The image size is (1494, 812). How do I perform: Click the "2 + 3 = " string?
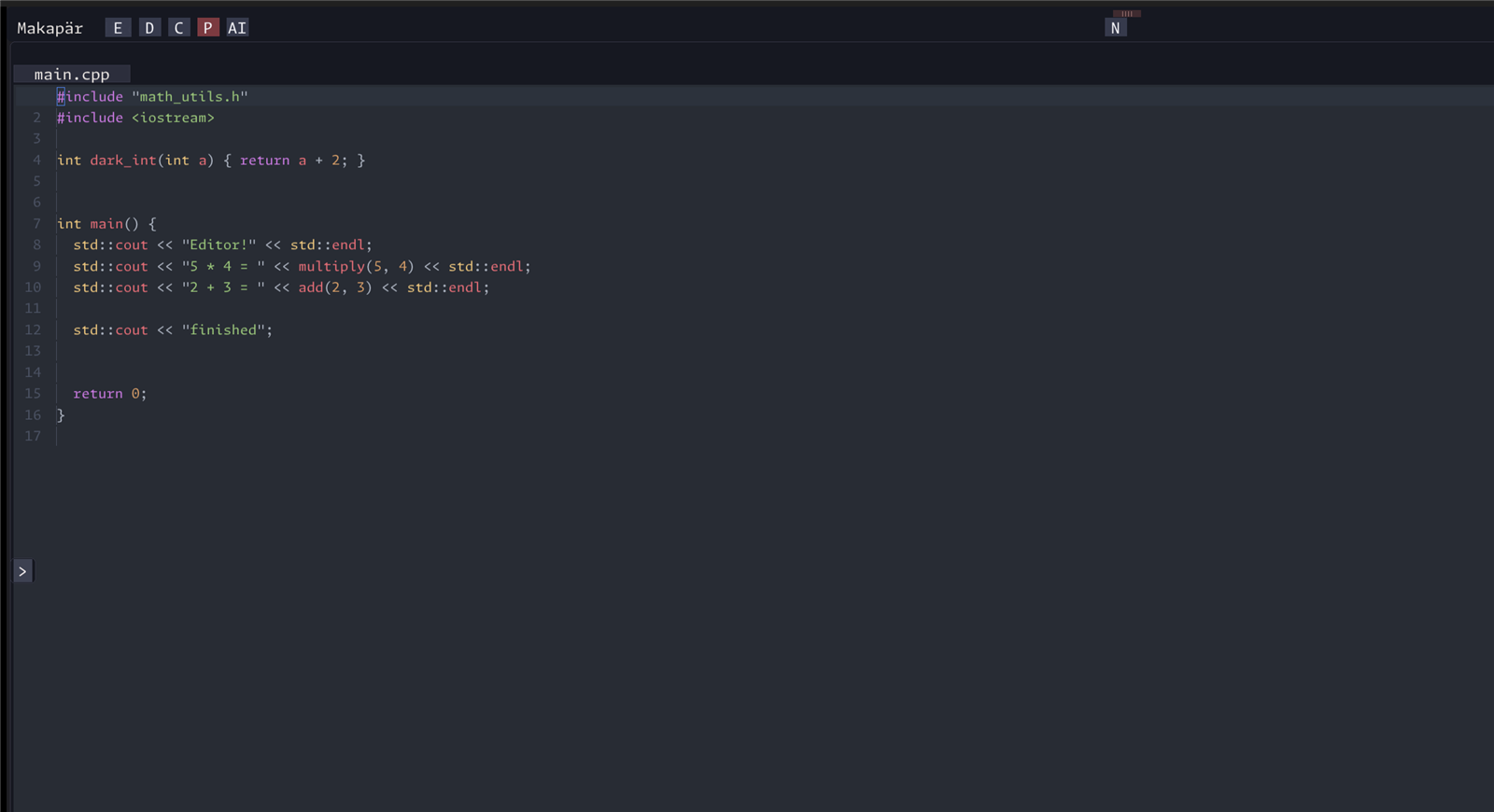(x=223, y=287)
